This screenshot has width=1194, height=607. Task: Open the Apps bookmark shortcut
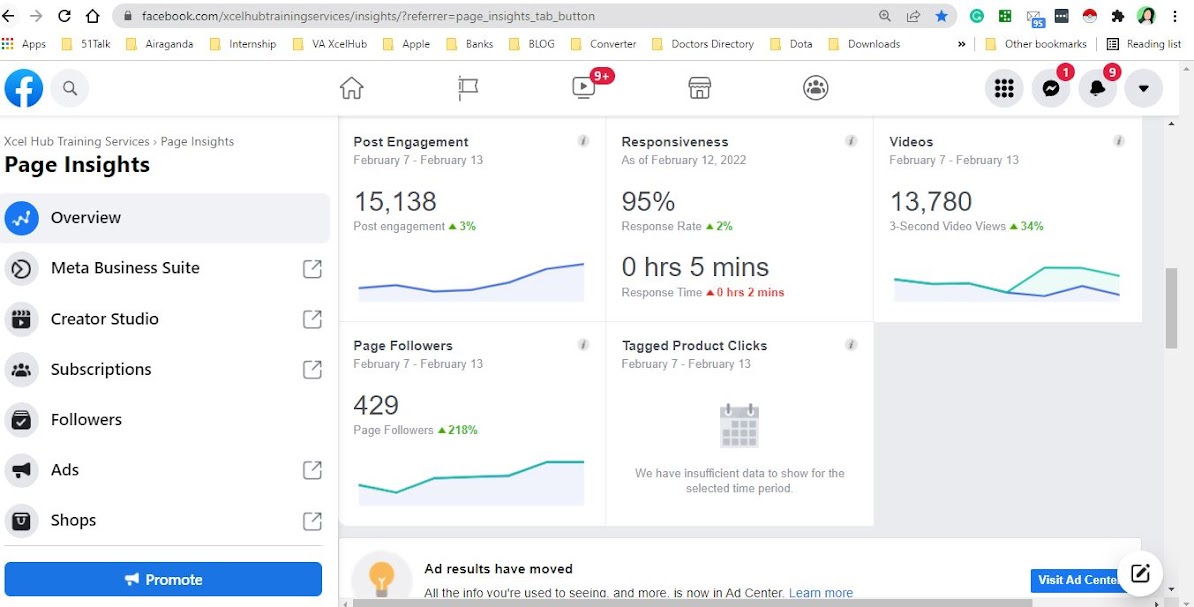24,44
